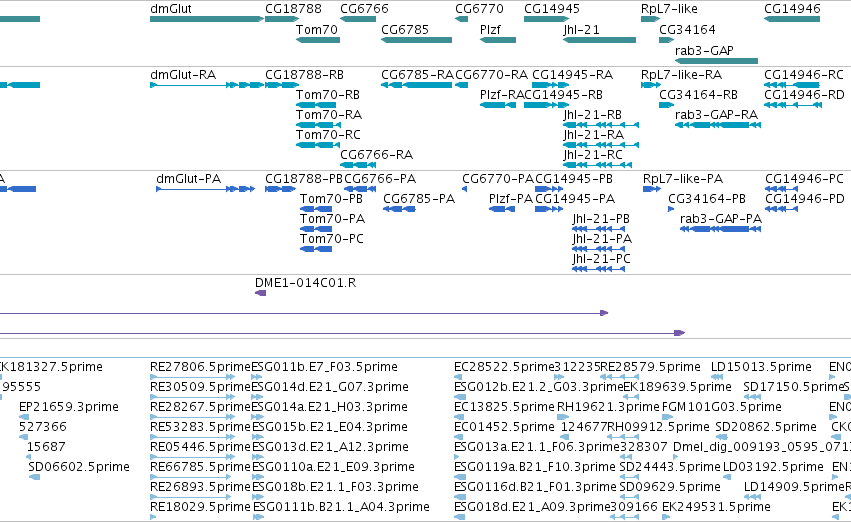Open the Tom70-PB protein label
Viewport: 851px width, 522px height.
coord(332,199)
